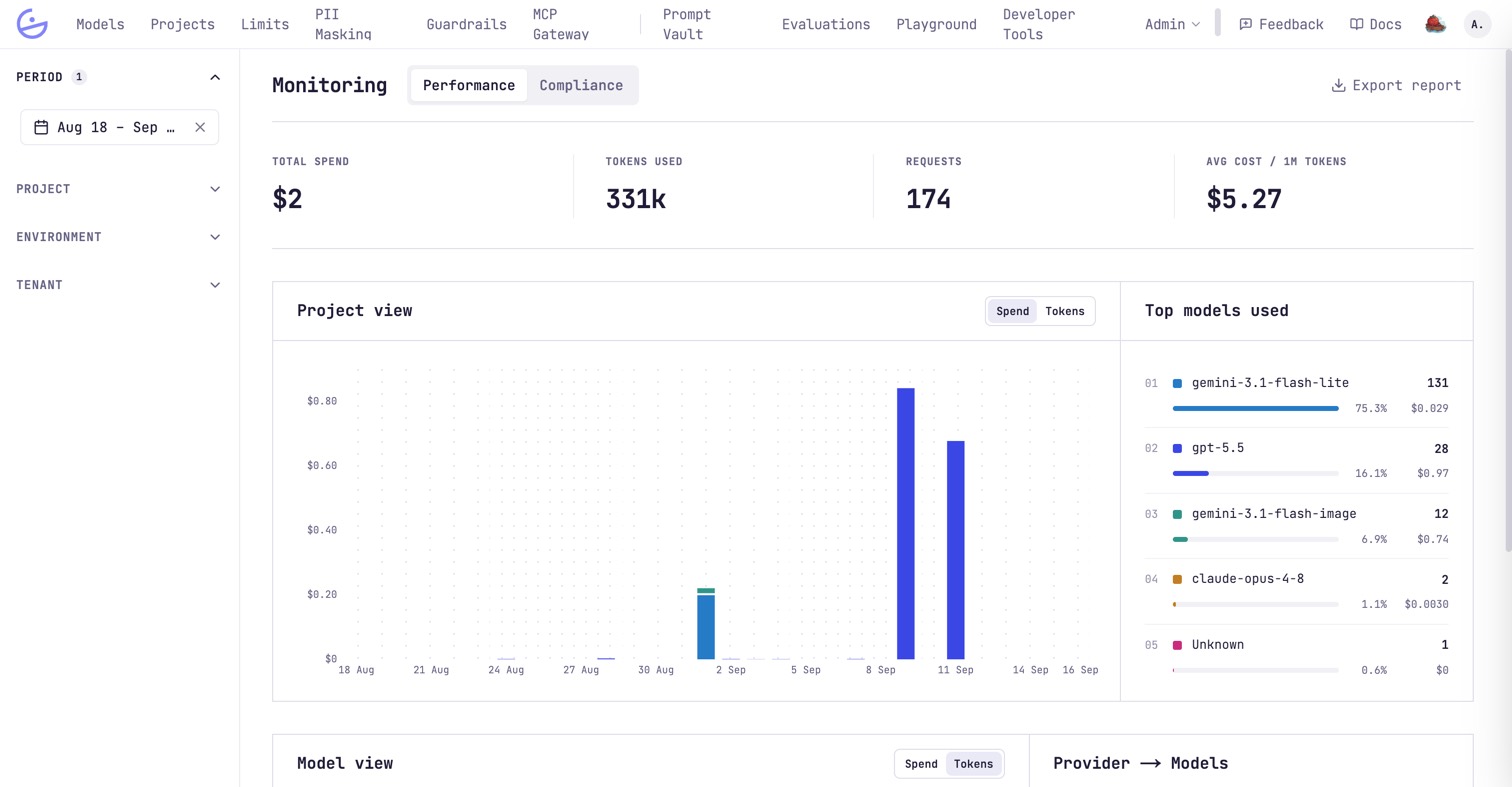This screenshot has height=787, width=1512.
Task: Click the tall 9 Sep spend bar
Action: [x=906, y=523]
